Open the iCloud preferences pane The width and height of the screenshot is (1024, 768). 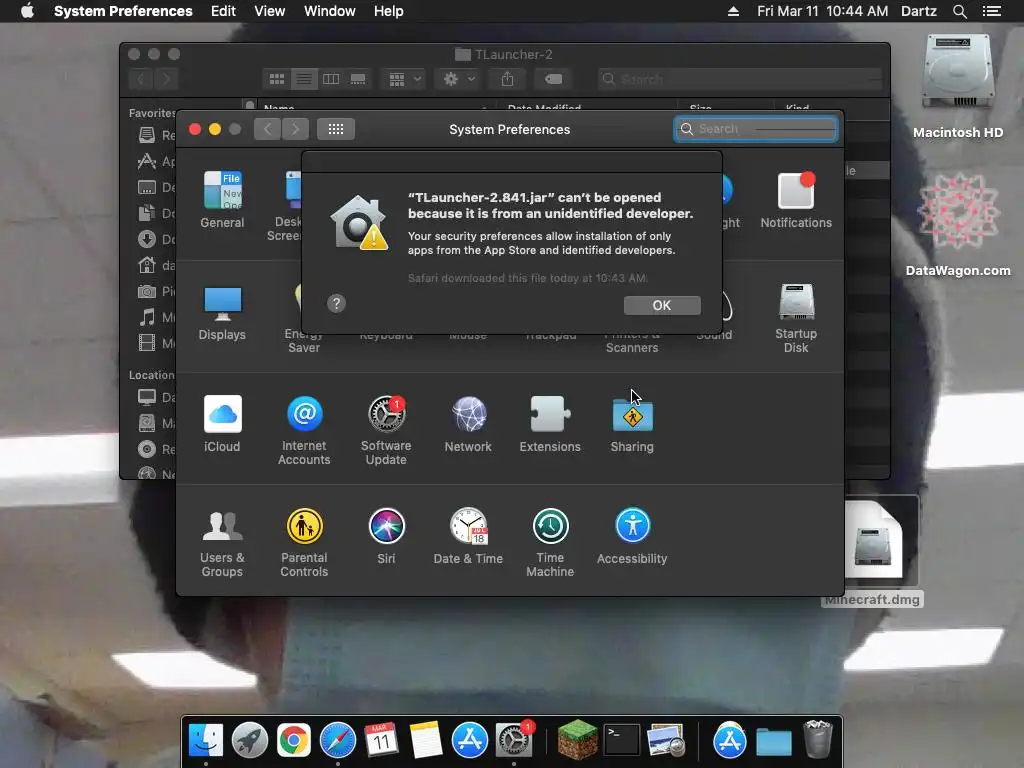[x=222, y=424]
